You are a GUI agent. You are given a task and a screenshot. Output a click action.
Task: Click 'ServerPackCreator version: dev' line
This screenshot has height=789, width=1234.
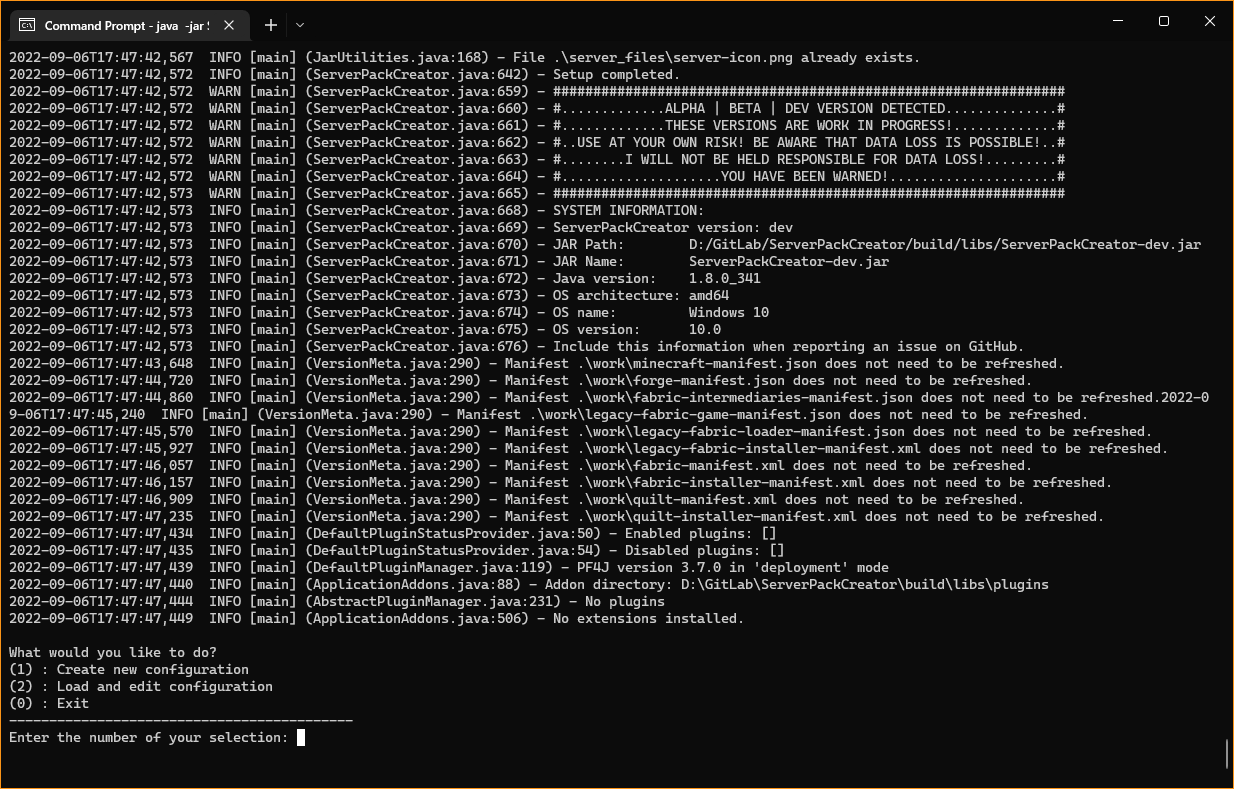click(x=401, y=228)
